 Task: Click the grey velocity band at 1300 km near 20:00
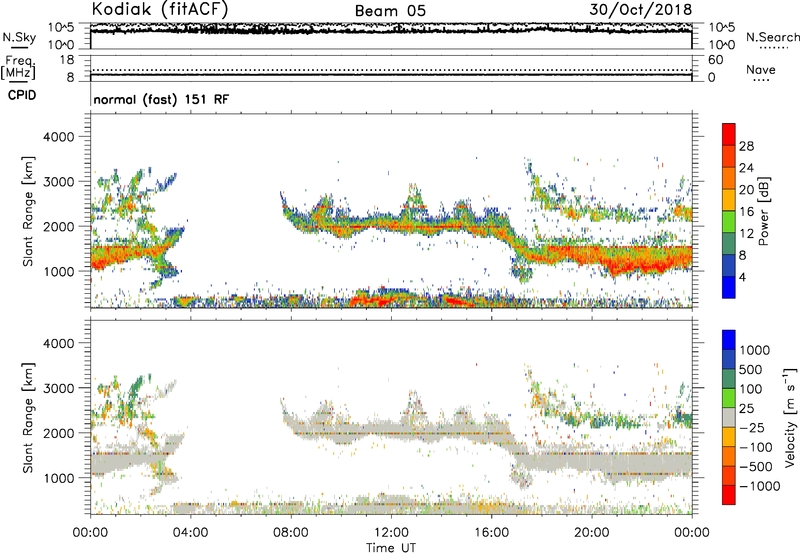click(592, 464)
